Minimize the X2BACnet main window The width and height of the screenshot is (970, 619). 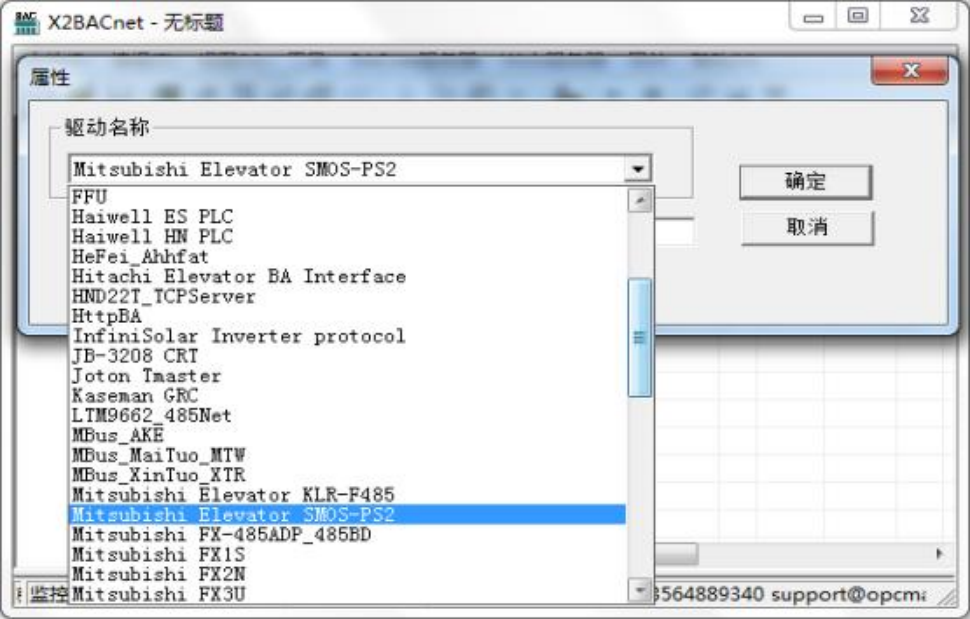[x=813, y=17]
